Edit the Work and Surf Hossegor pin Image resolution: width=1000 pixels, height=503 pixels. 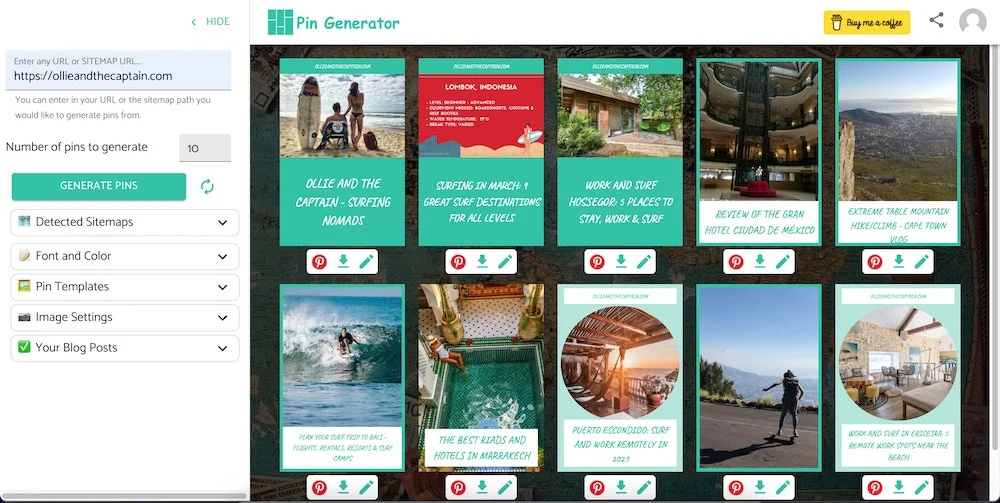[x=644, y=262]
